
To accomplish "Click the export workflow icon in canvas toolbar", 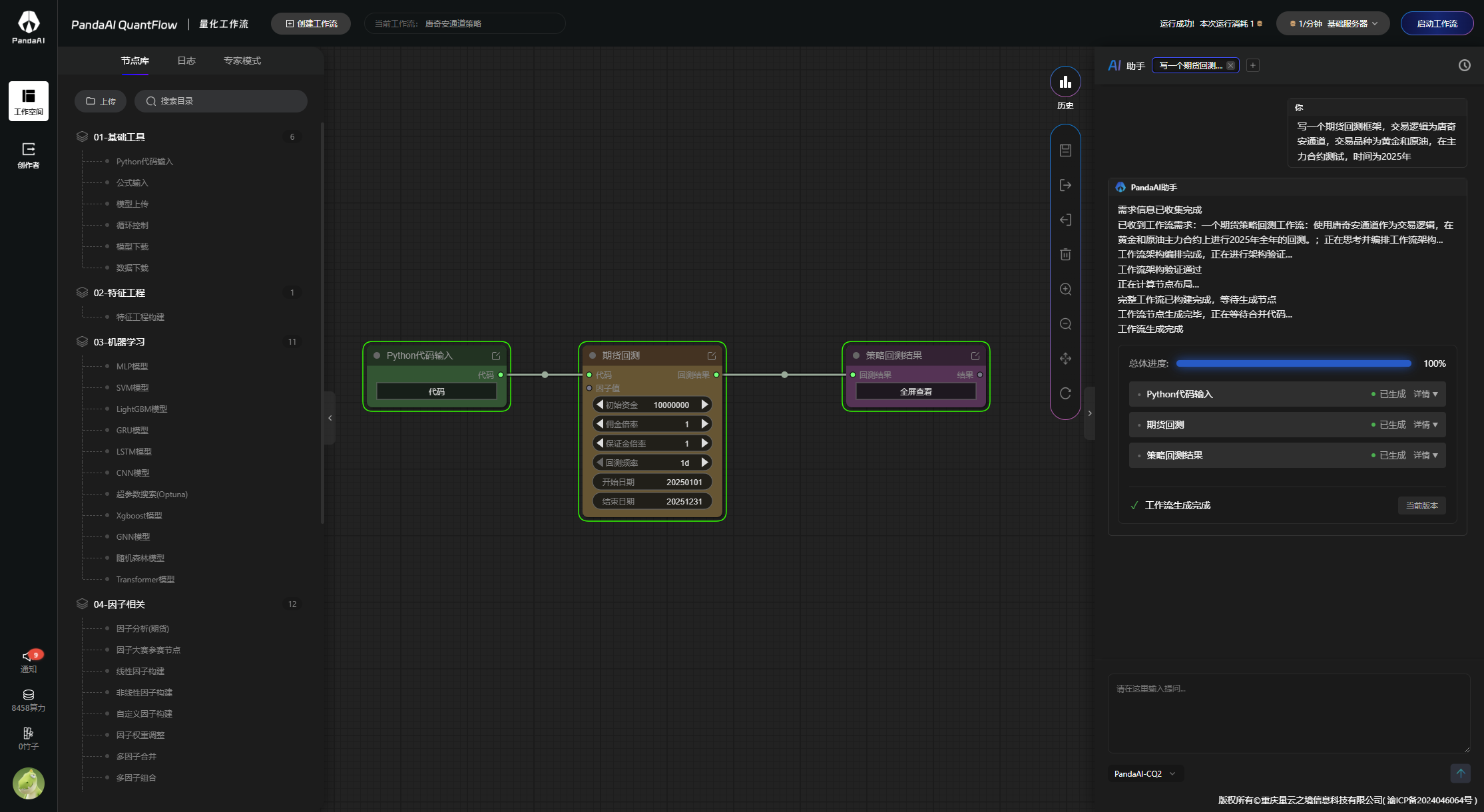I will tap(1065, 185).
